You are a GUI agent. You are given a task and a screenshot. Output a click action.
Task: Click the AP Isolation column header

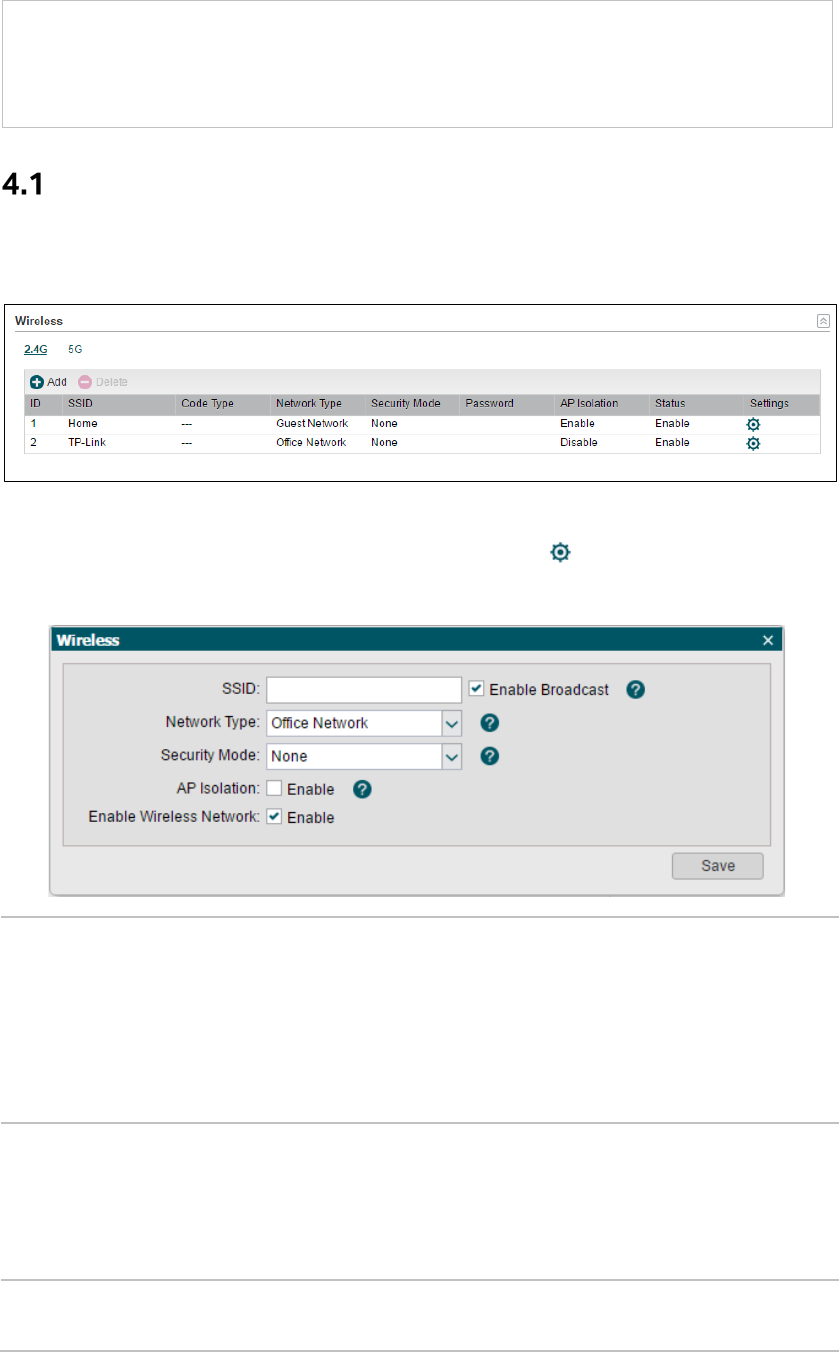click(x=589, y=404)
